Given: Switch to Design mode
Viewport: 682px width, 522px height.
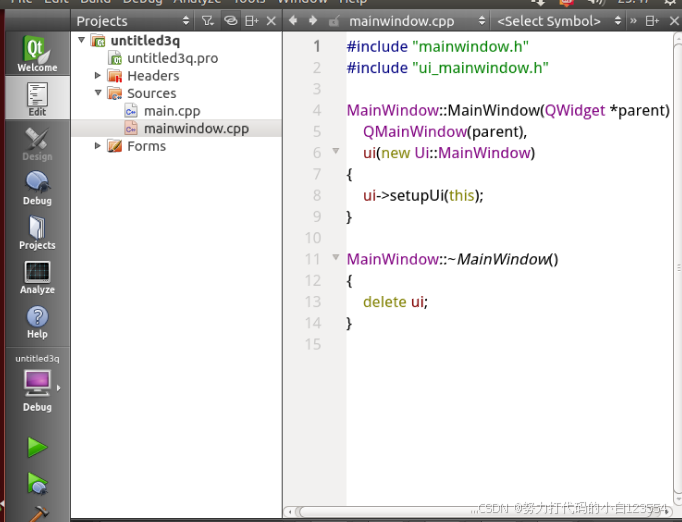Looking at the screenshot, I should tap(37, 144).
